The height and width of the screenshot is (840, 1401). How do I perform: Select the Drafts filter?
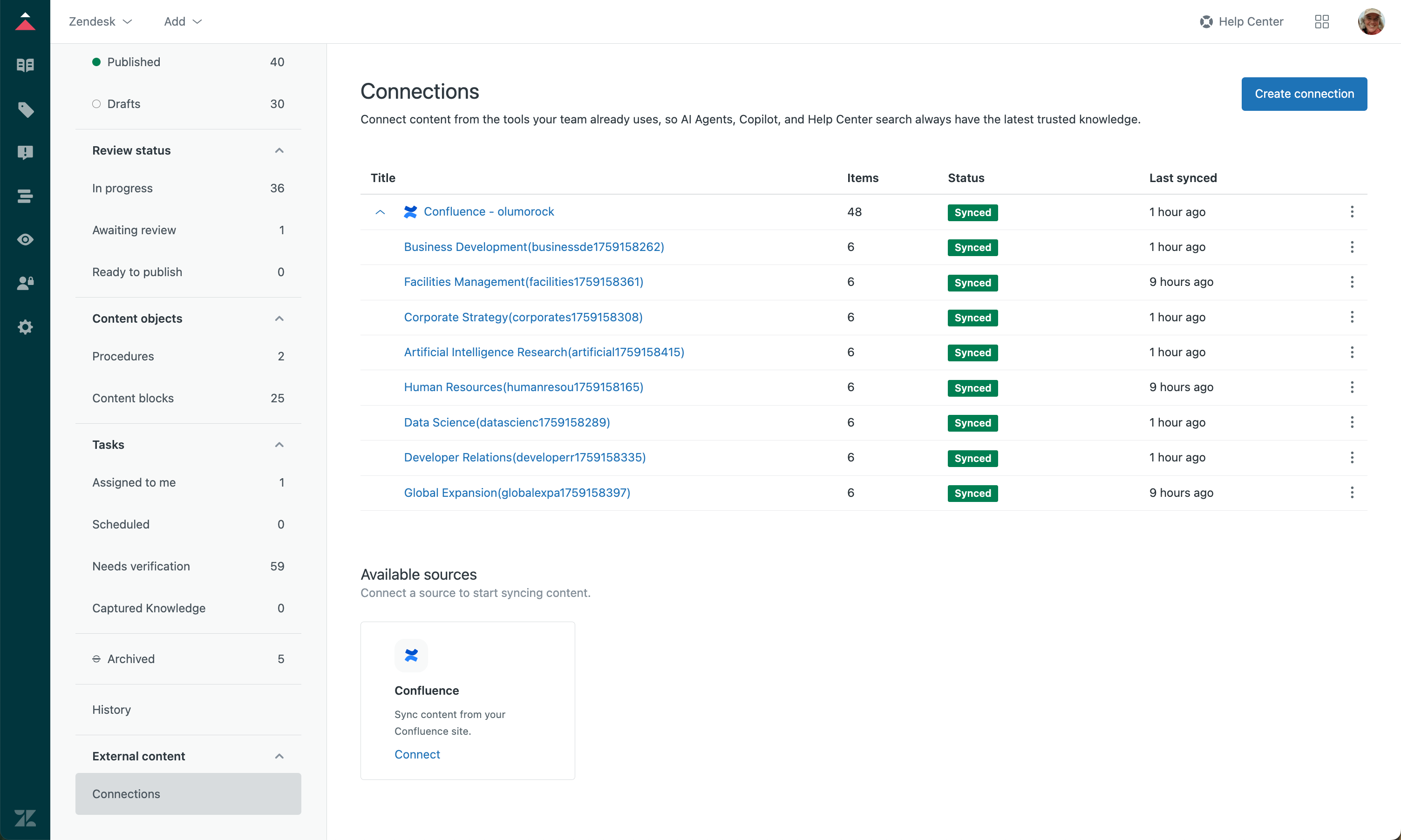pyautogui.click(x=124, y=104)
